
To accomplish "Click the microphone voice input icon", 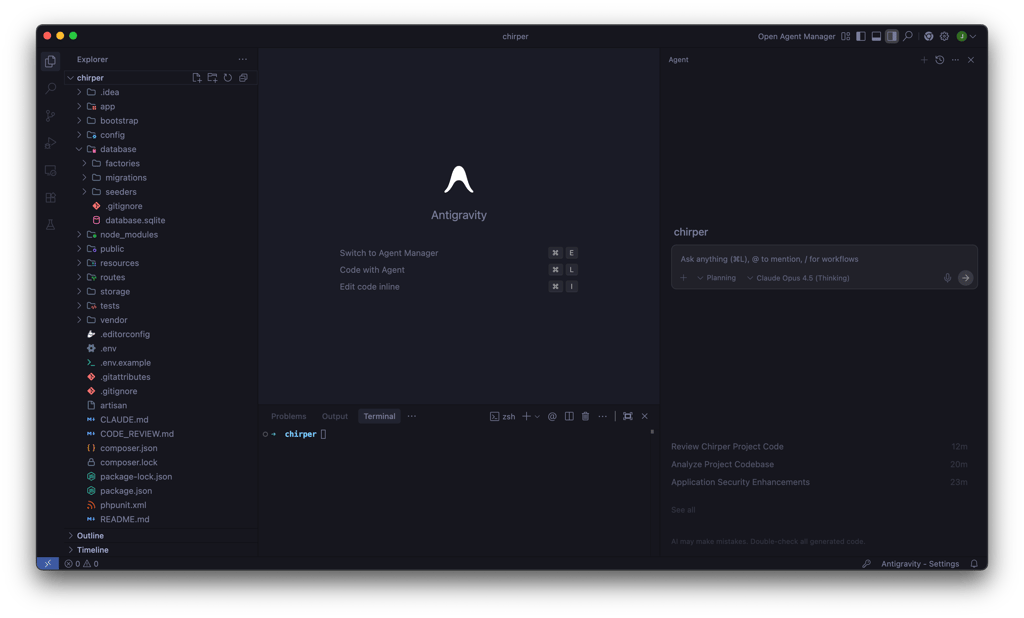I will click(x=947, y=278).
